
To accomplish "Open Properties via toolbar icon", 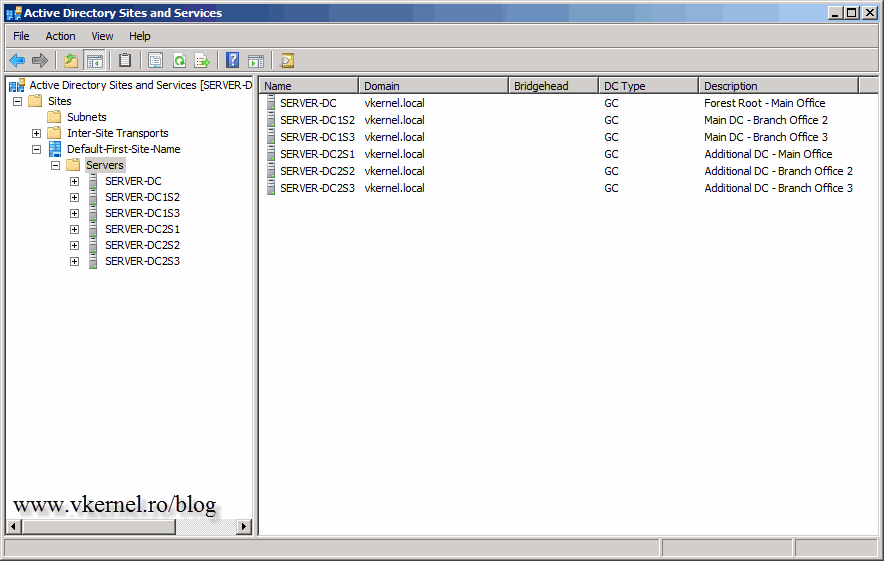I will pos(156,60).
